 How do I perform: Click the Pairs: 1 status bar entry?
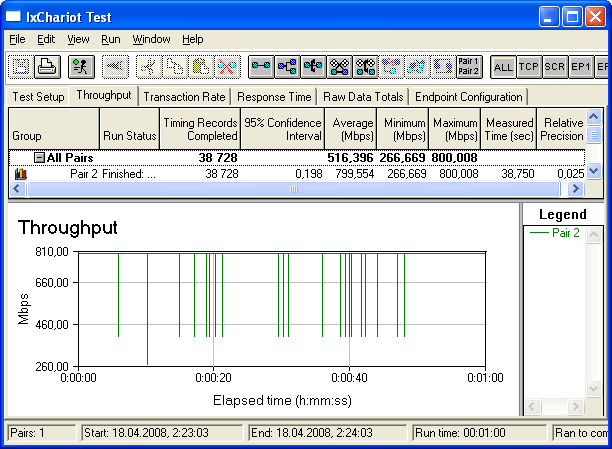pyautogui.click(x=41, y=433)
